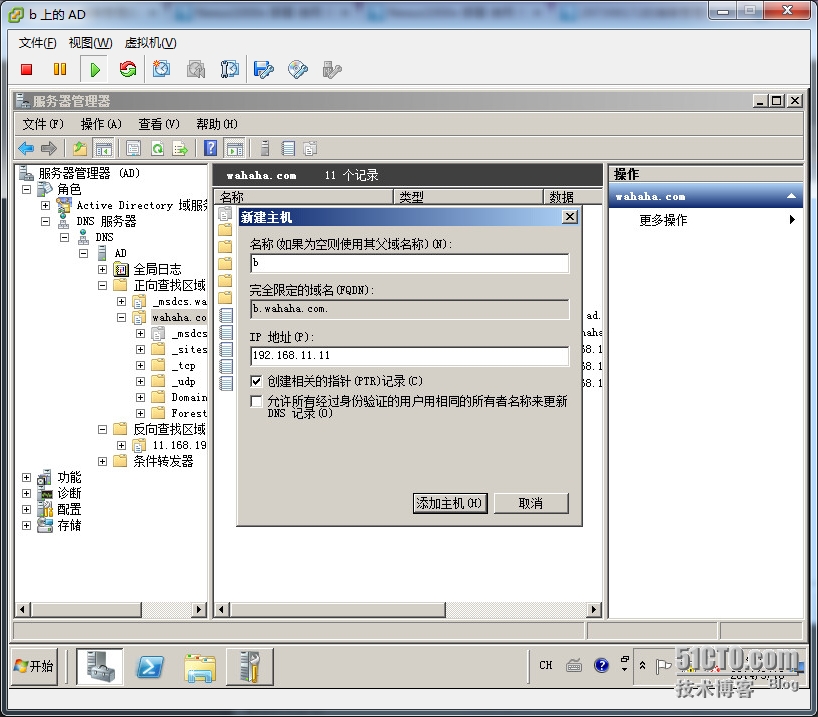Collapse the wahaha.com actions section
The image size is (818, 717).
click(791, 197)
